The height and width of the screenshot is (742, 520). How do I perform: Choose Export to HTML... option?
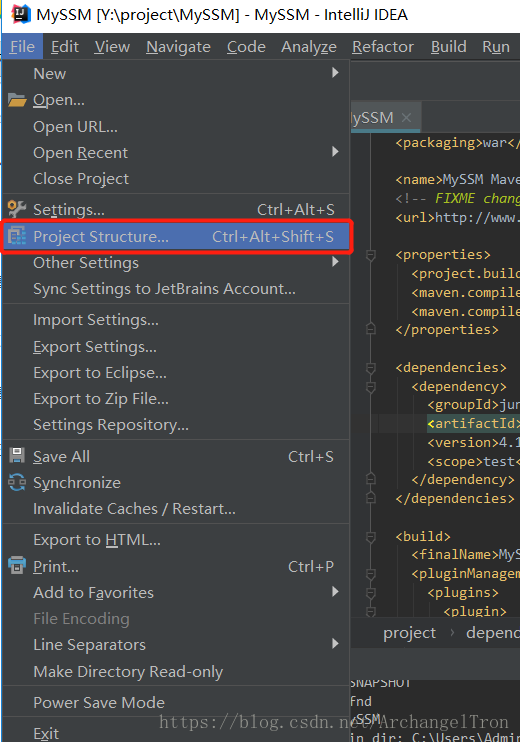point(176,539)
